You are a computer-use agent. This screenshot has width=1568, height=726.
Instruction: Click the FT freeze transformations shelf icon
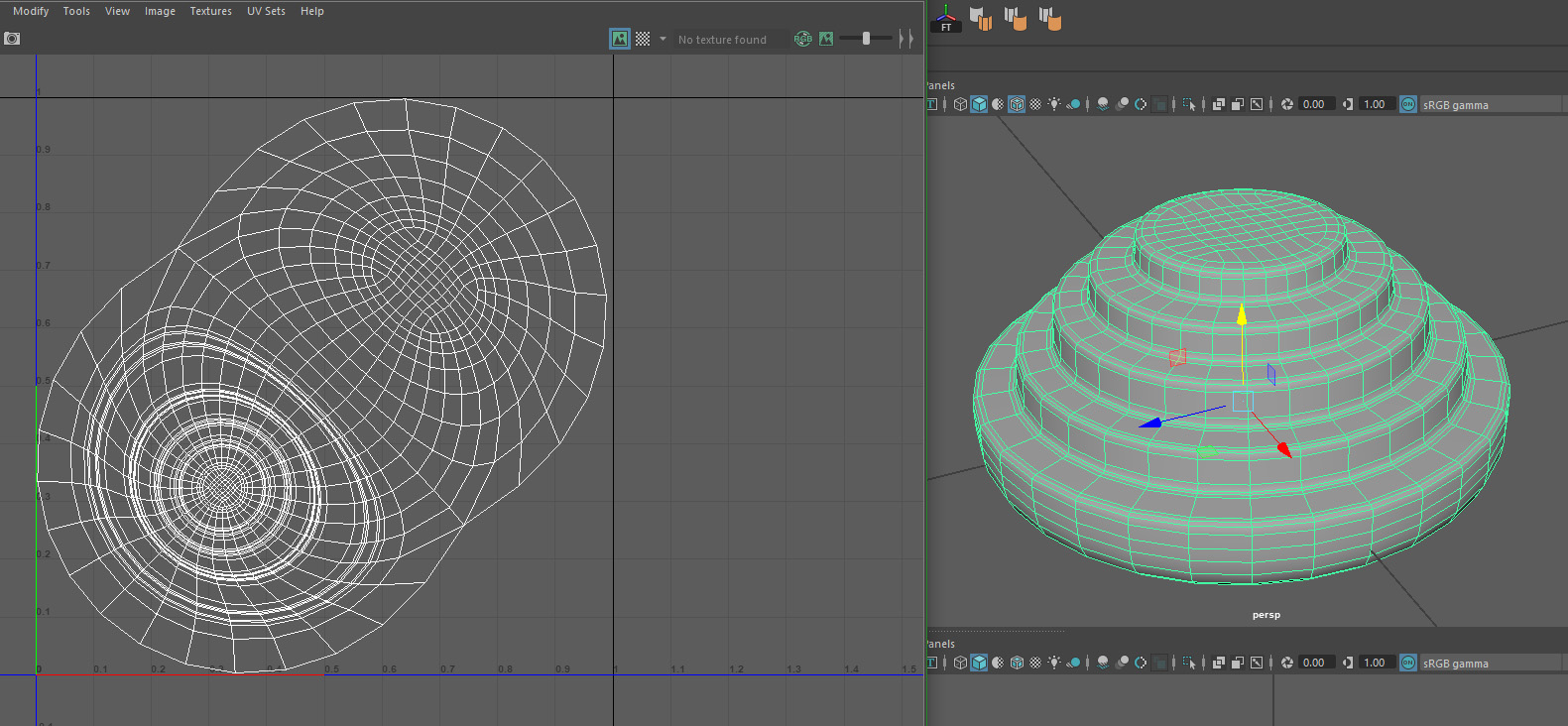tap(946, 19)
